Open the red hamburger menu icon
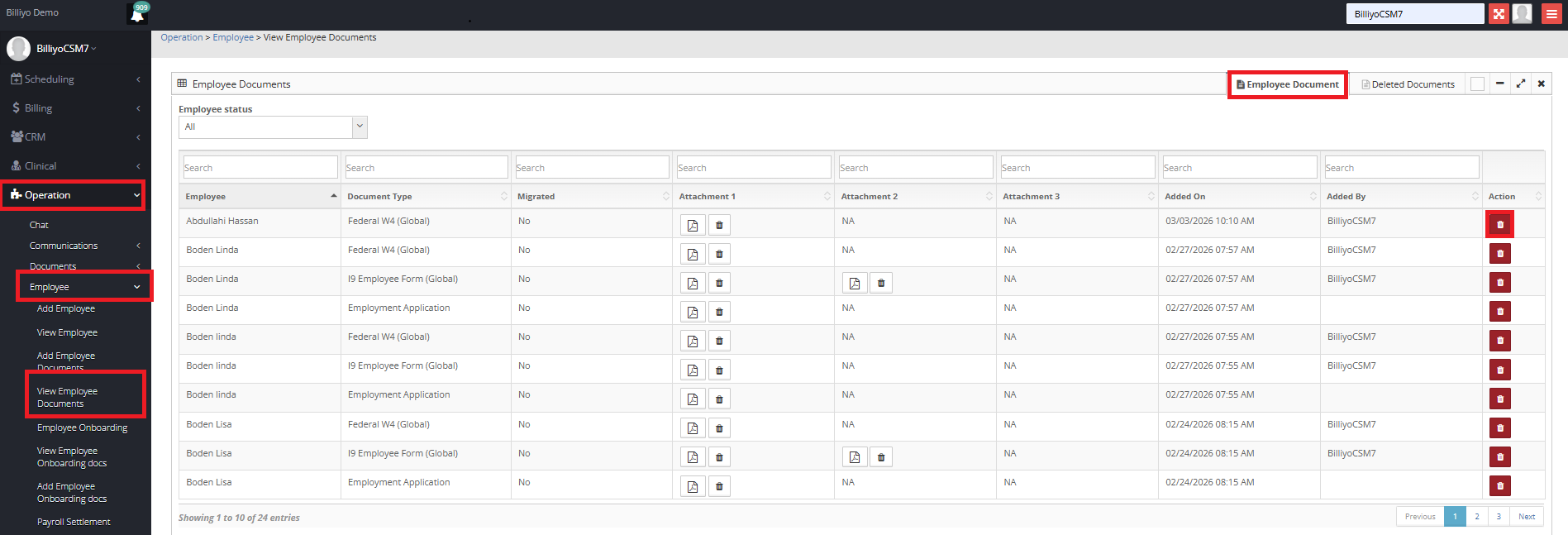This screenshot has height=535, width=1568. 1551,14
